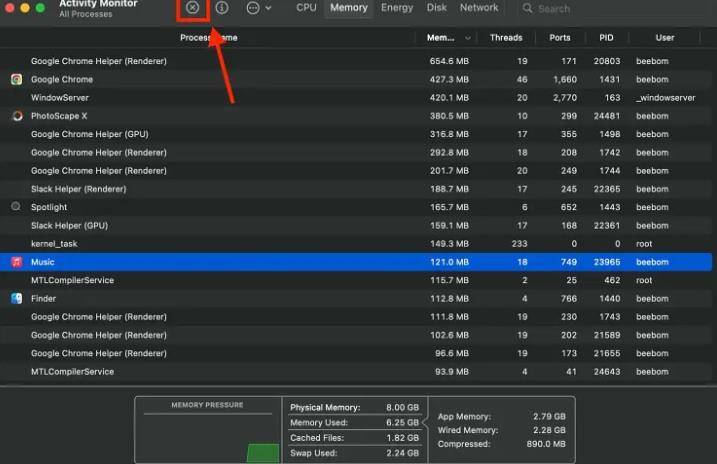Select the kernel_task process row
The width and height of the screenshot is (717, 464).
click(x=200, y=244)
